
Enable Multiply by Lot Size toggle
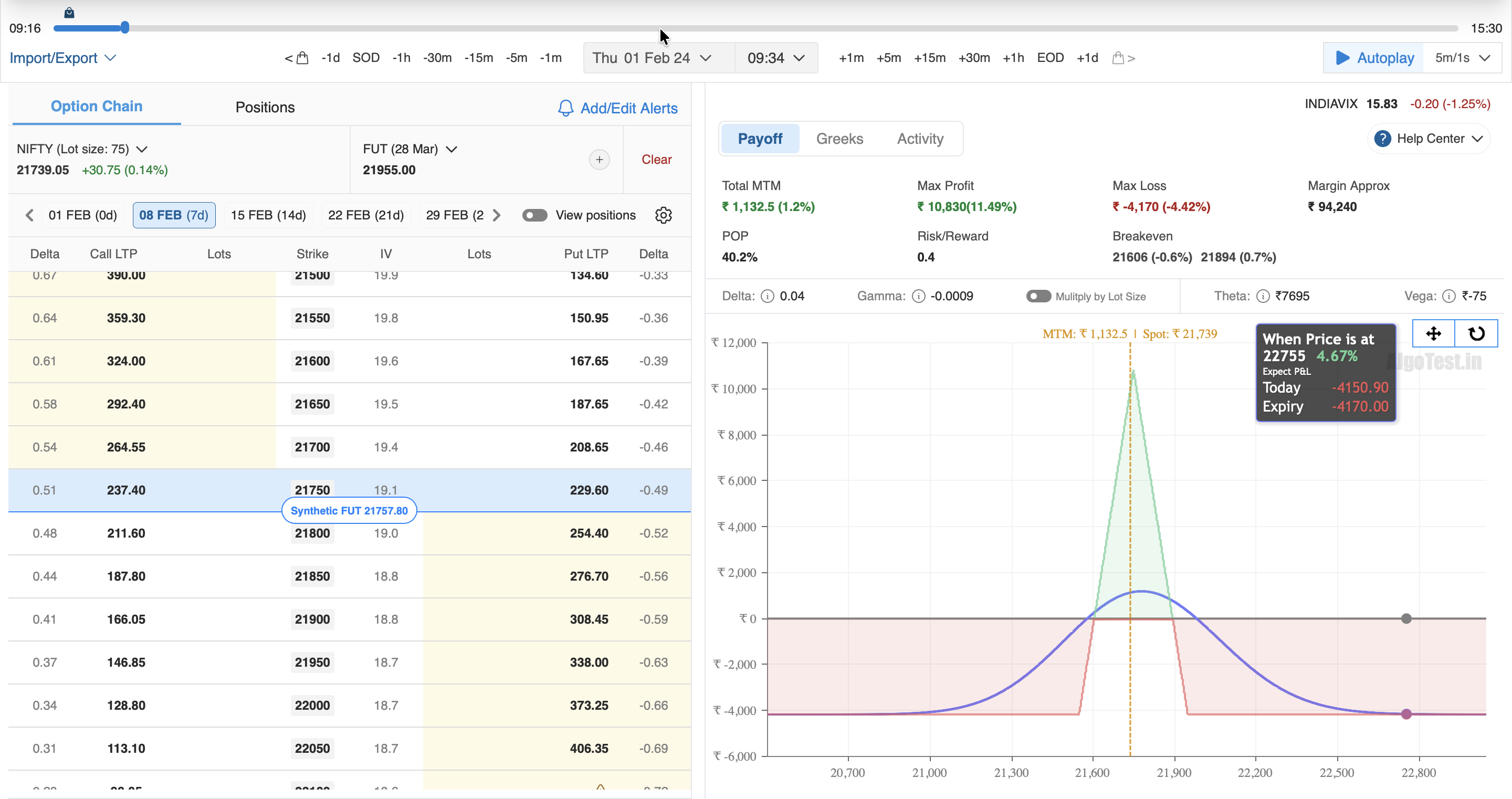[x=1038, y=297]
